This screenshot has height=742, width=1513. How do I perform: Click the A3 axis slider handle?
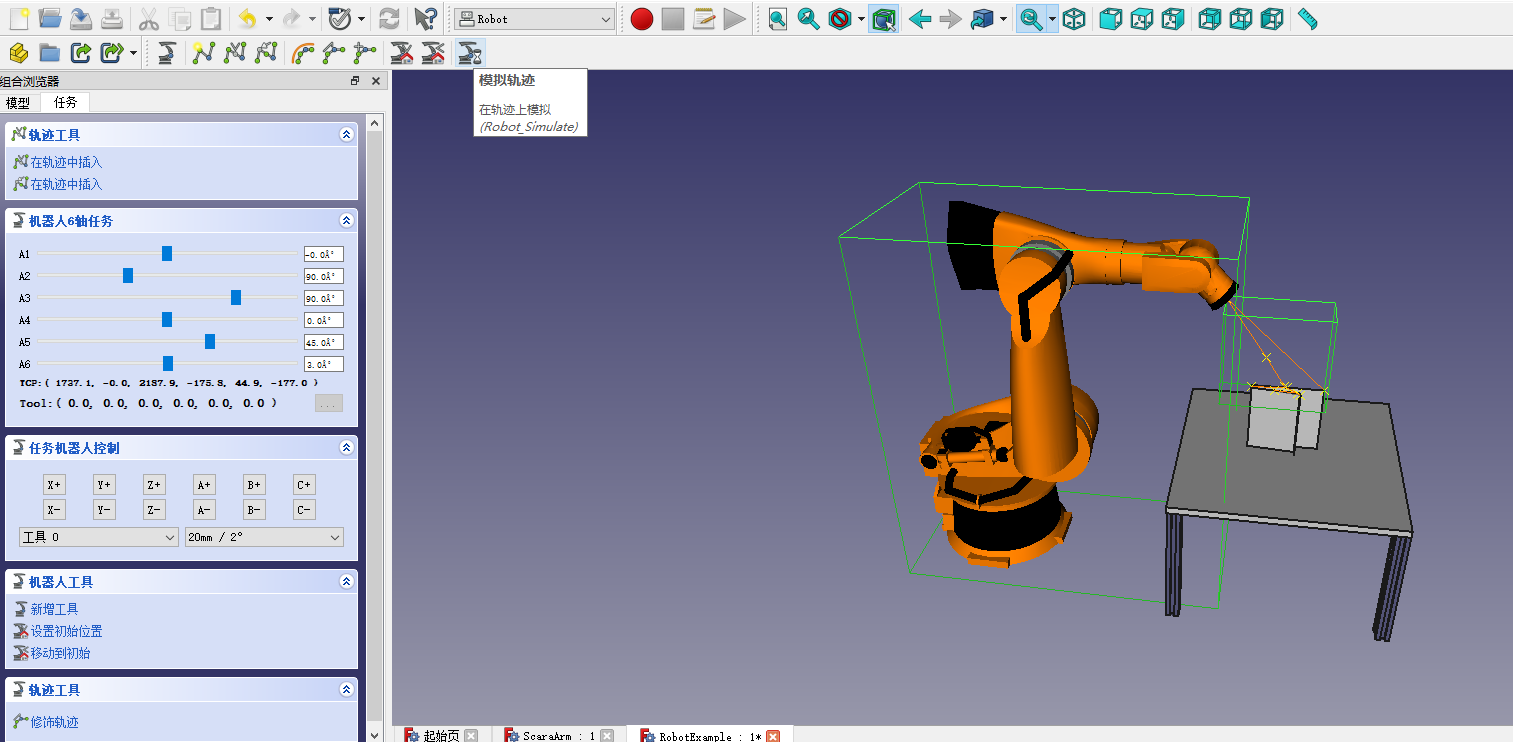236,298
